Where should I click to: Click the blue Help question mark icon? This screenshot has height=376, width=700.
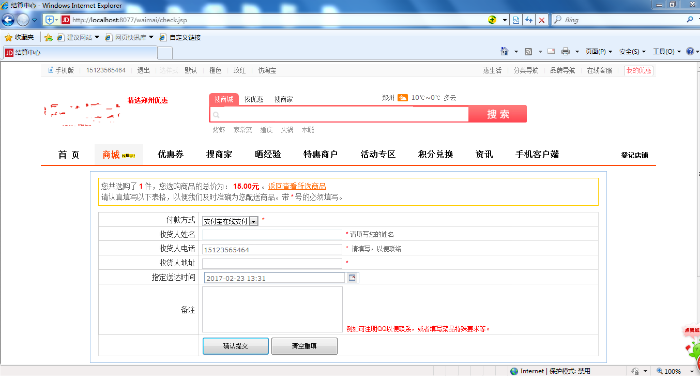click(x=690, y=51)
